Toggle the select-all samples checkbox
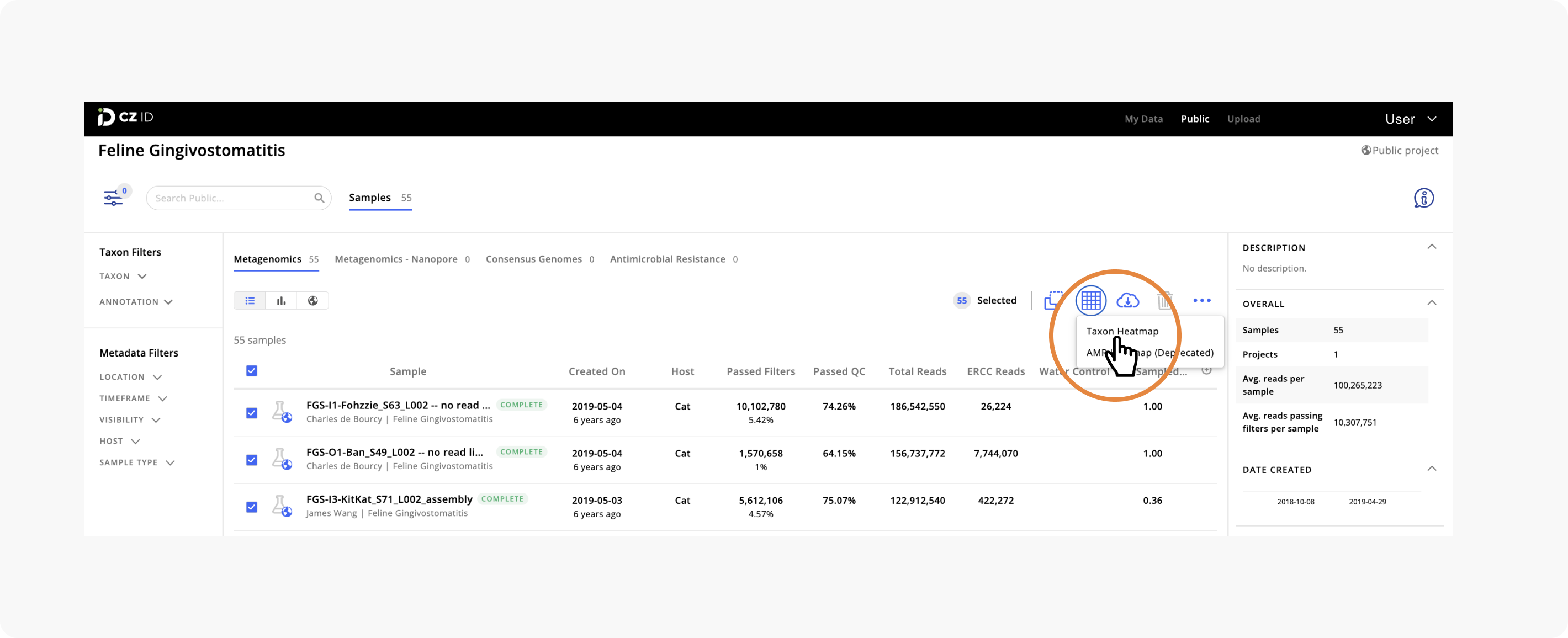This screenshot has width=1568, height=638. [251, 371]
